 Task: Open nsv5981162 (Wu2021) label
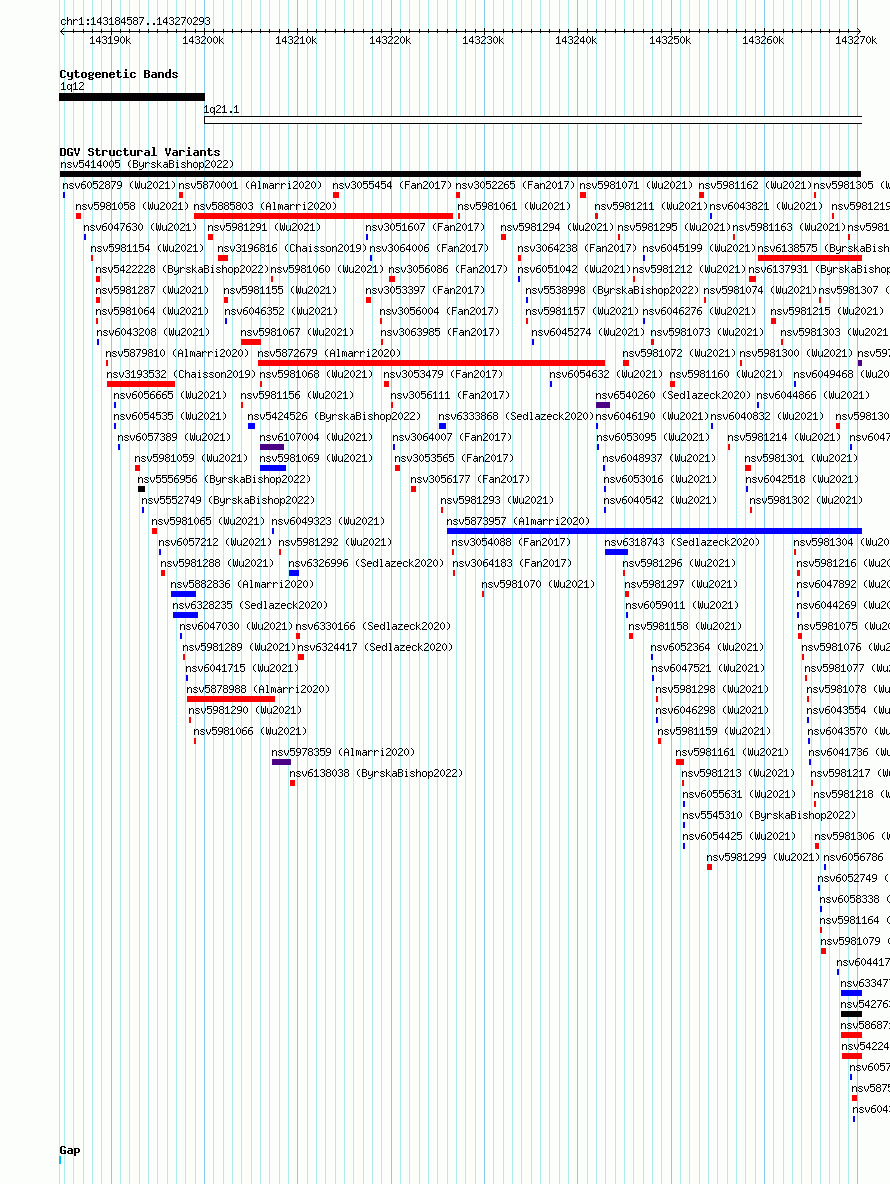click(x=756, y=185)
